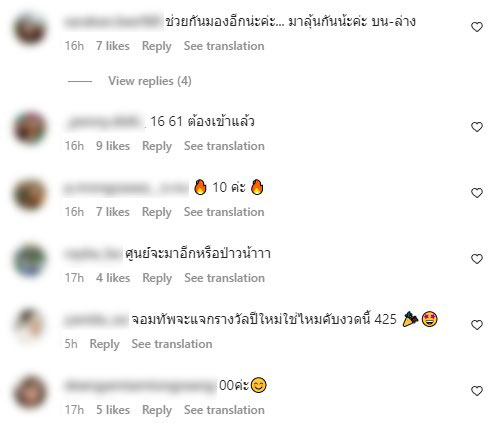
Task: Like the '16 61 ต้องเข้าแล้ว' comment
Action: click(x=477, y=127)
